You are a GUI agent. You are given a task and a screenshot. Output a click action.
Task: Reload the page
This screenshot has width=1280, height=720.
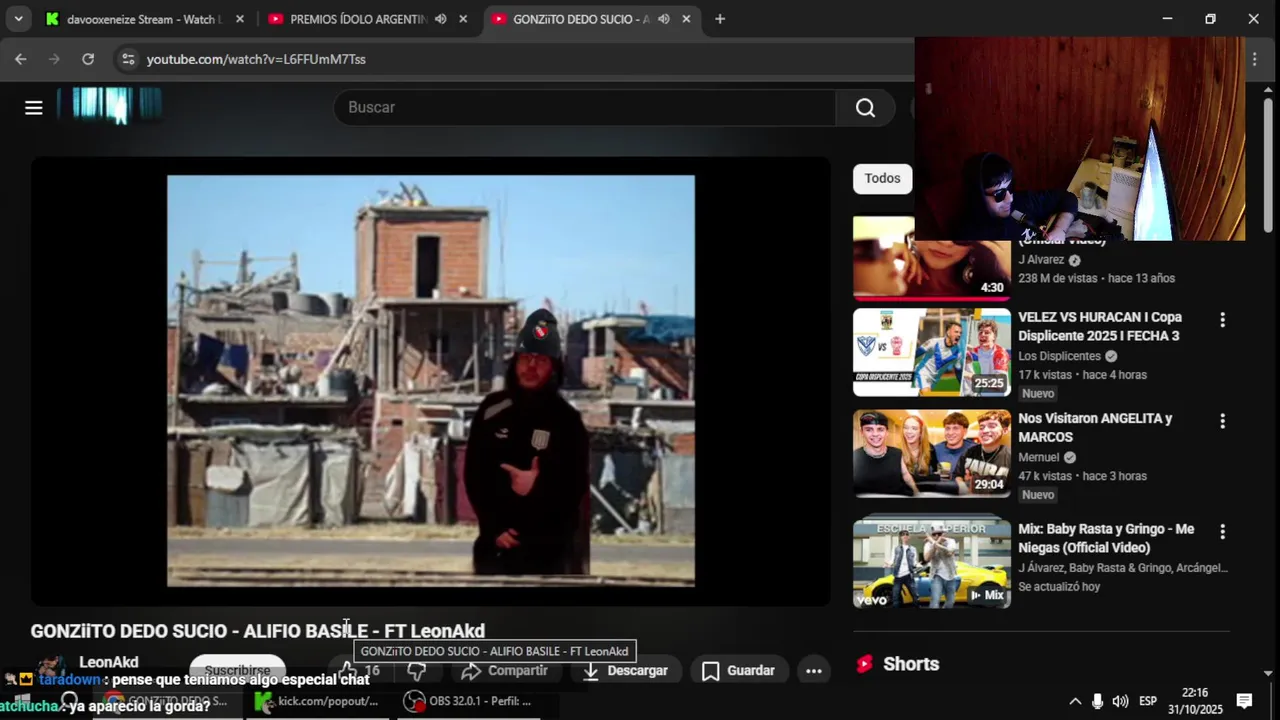click(x=88, y=59)
